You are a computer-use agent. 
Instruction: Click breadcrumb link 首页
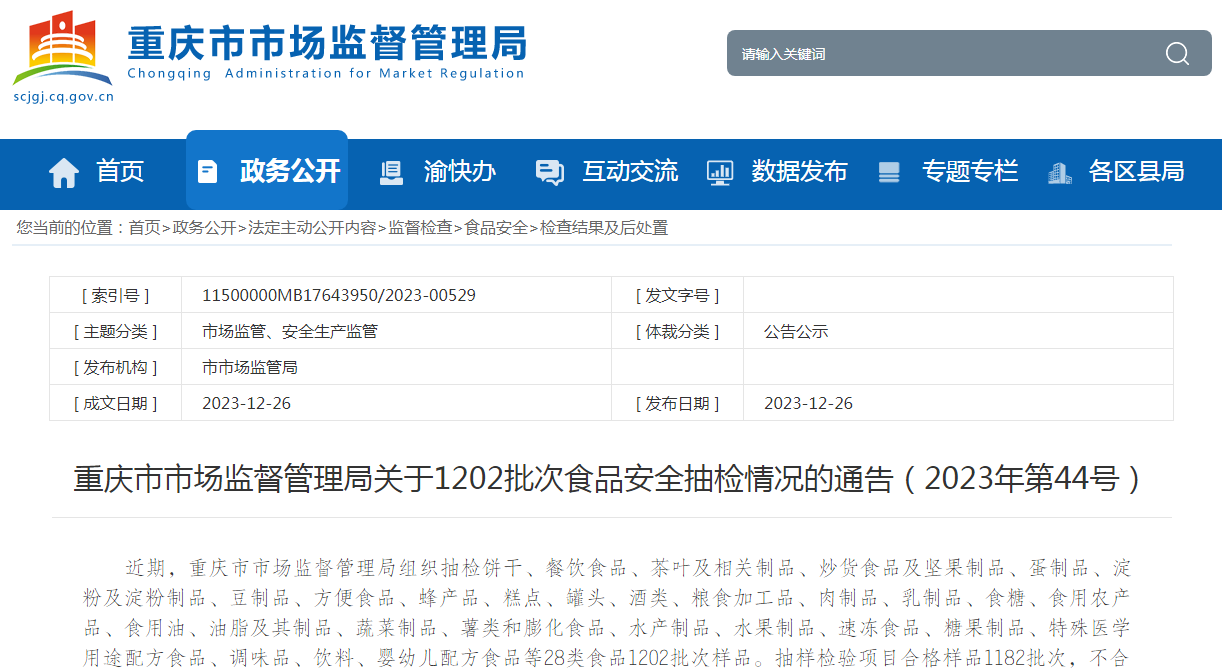[144, 228]
